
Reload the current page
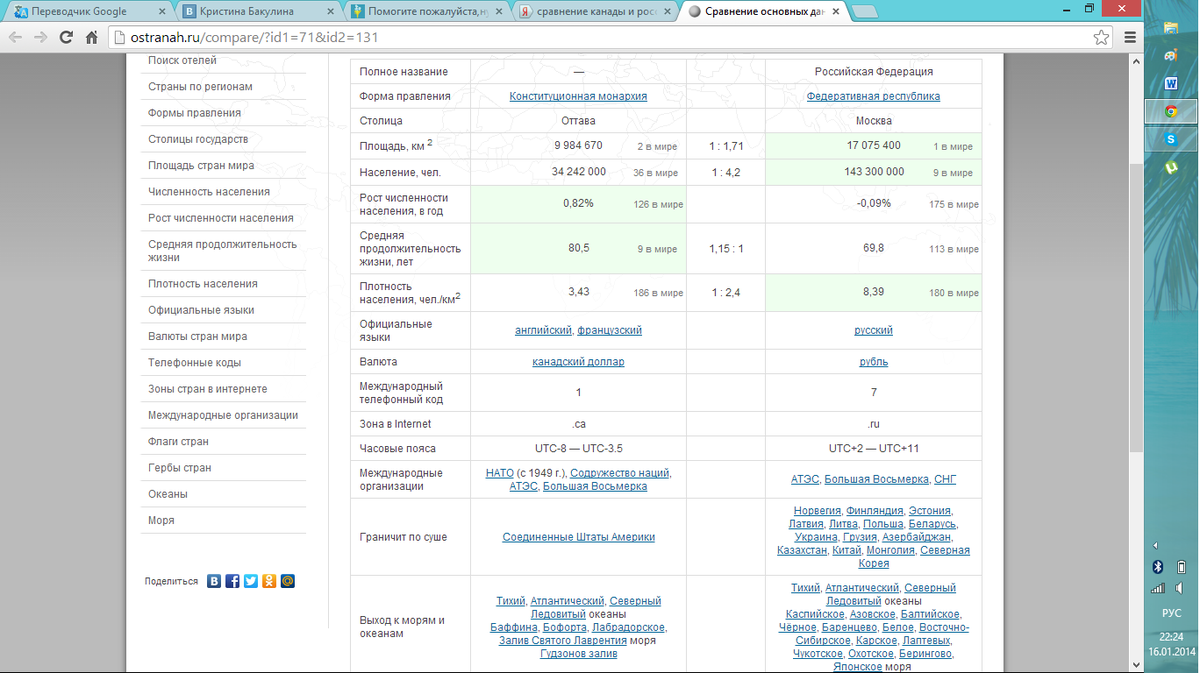[66, 38]
